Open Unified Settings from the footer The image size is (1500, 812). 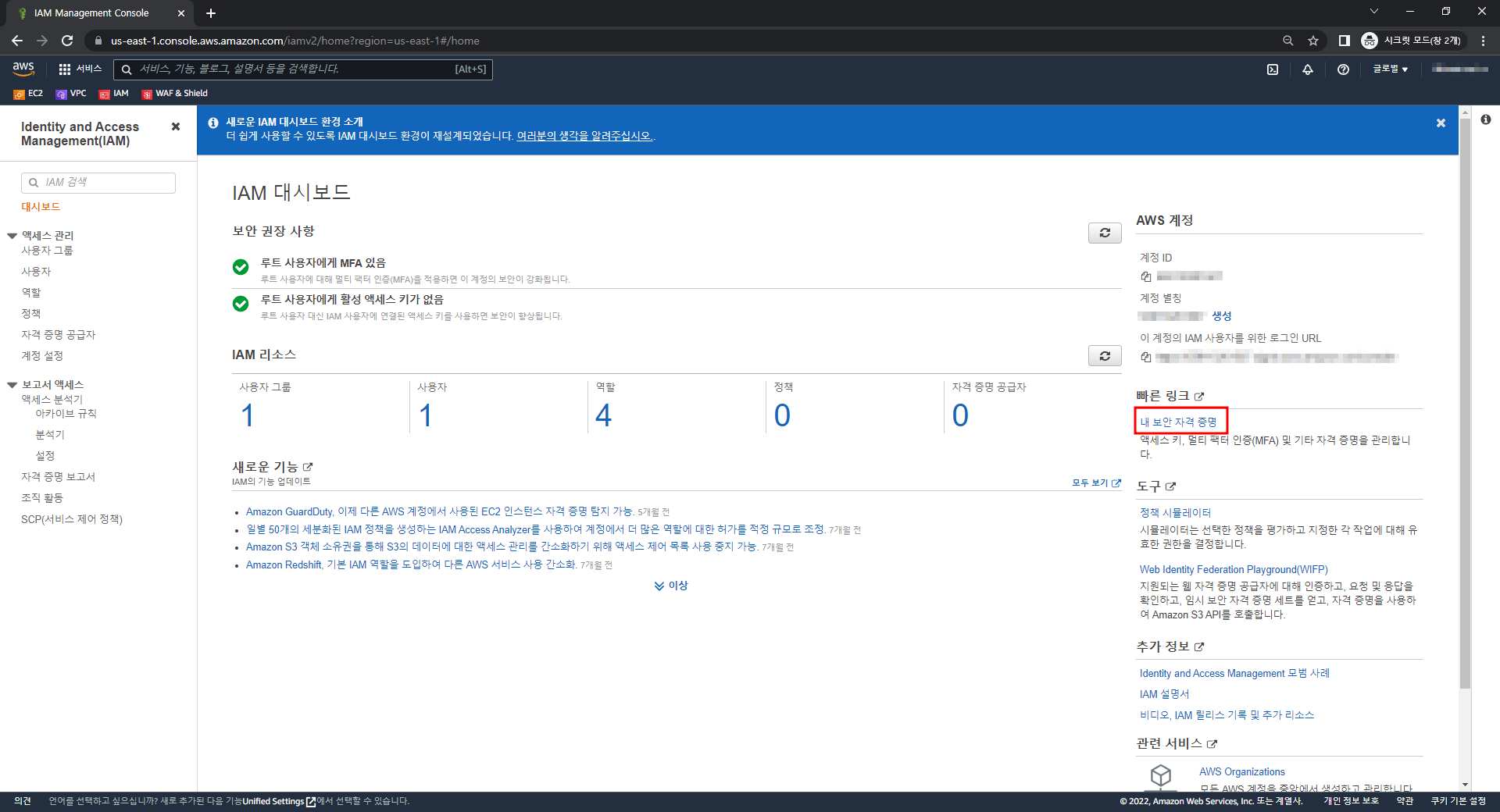(279, 802)
